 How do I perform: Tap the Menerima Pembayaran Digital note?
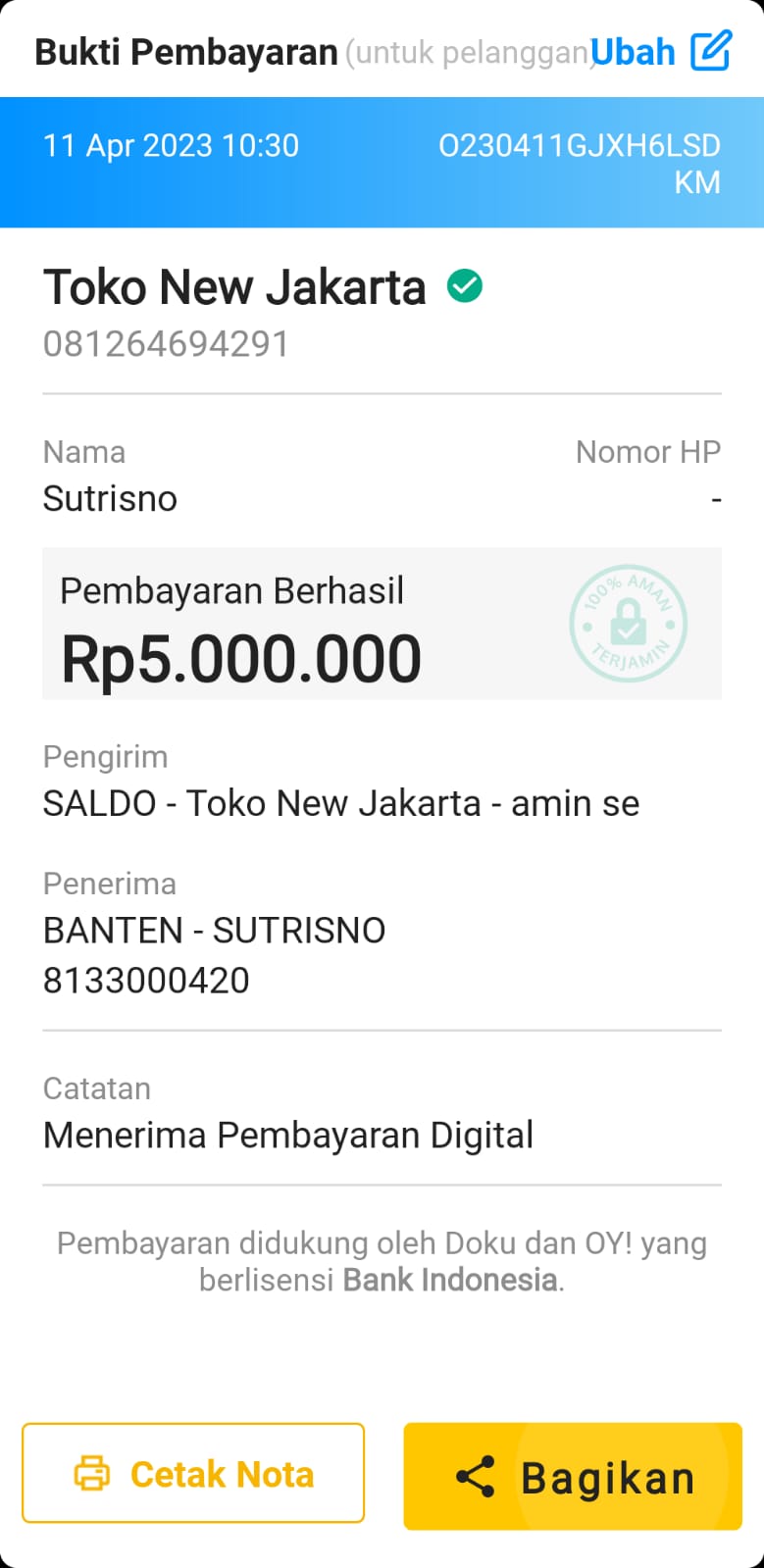click(288, 1136)
